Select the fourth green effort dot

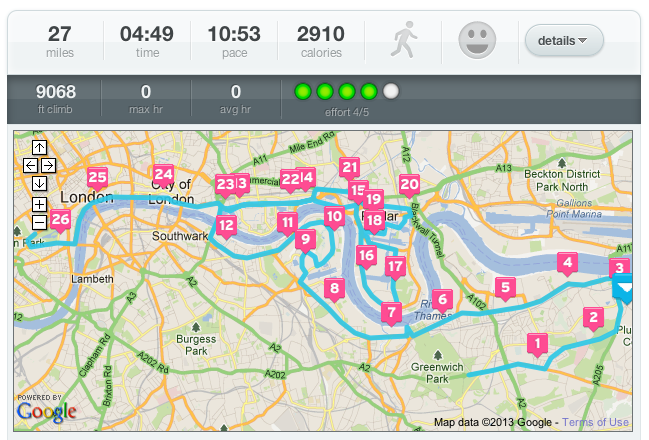369,92
